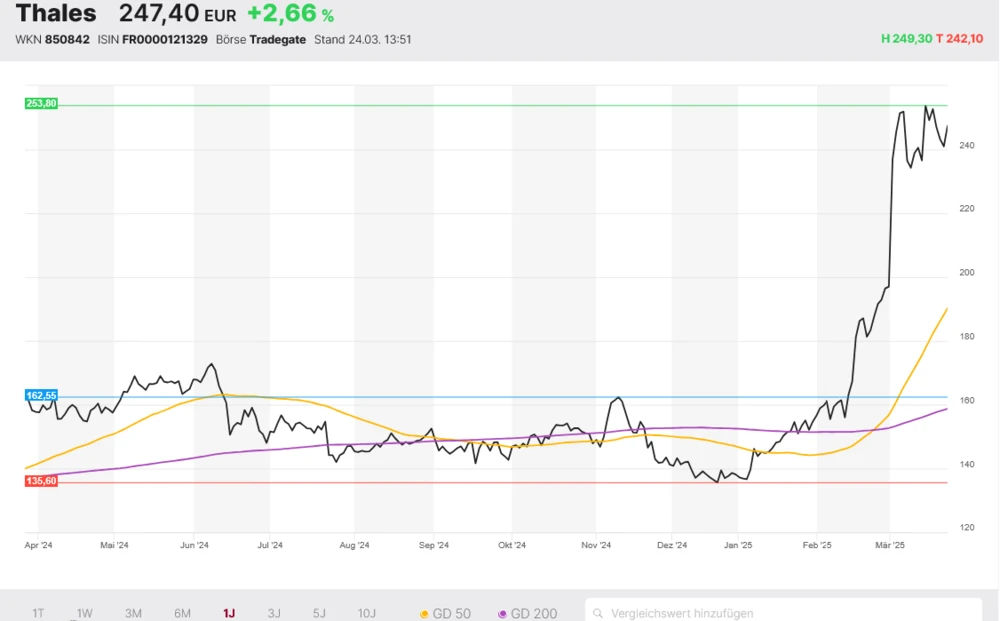Click the search magnifier icon in comparison field

pyautogui.click(x=598, y=613)
